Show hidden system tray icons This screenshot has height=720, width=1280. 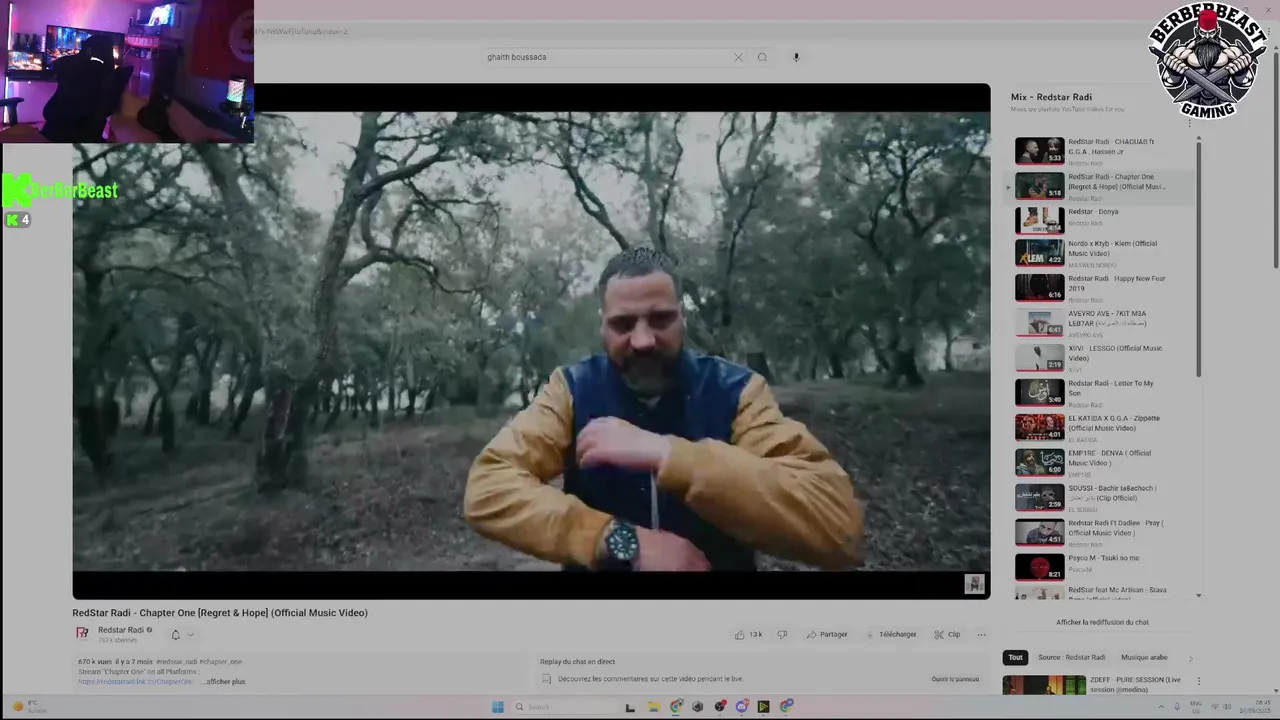pos(1160,707)
